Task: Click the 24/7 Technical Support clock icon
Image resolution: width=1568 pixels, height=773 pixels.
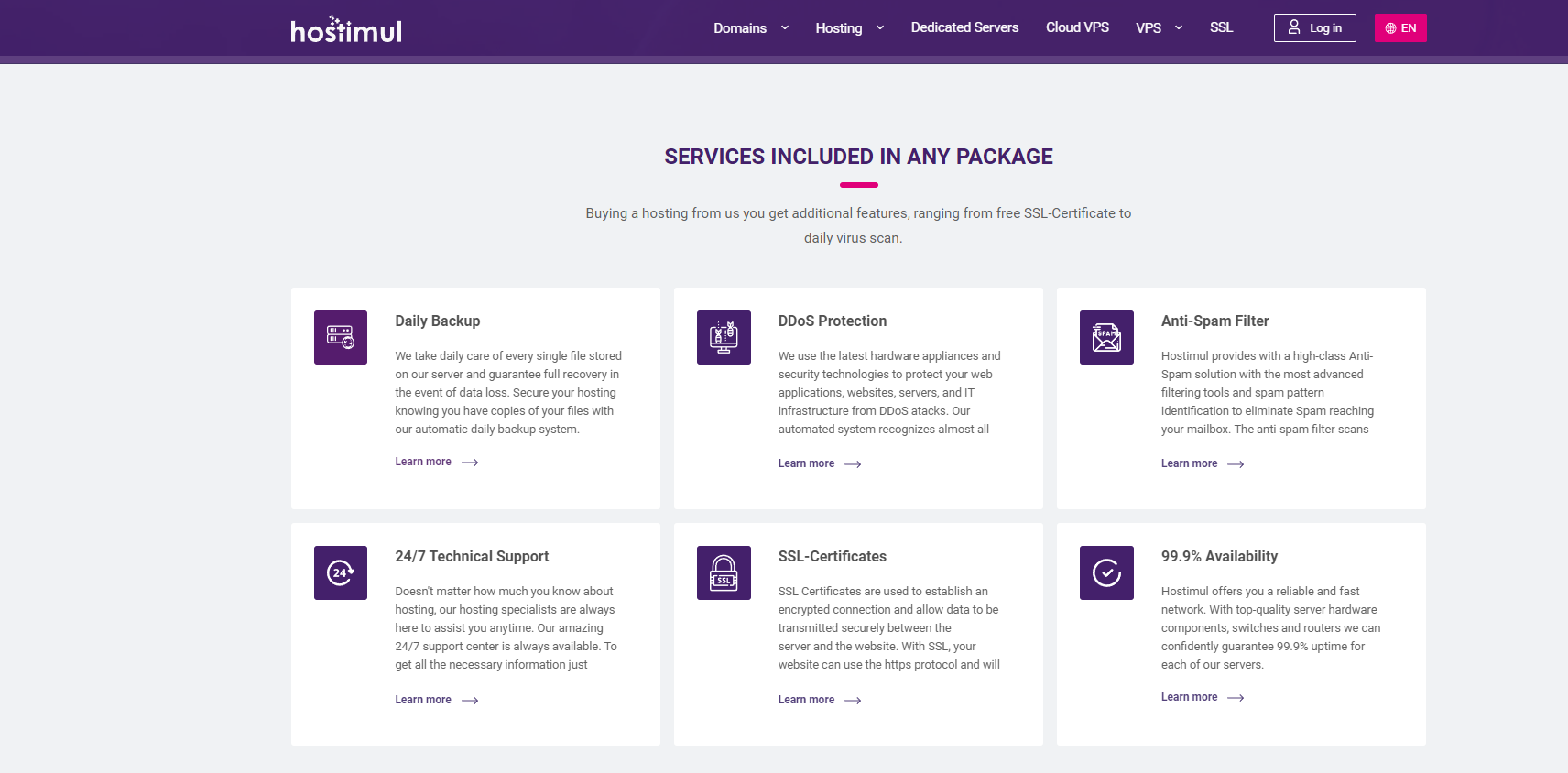Action: tap(341, 572)
